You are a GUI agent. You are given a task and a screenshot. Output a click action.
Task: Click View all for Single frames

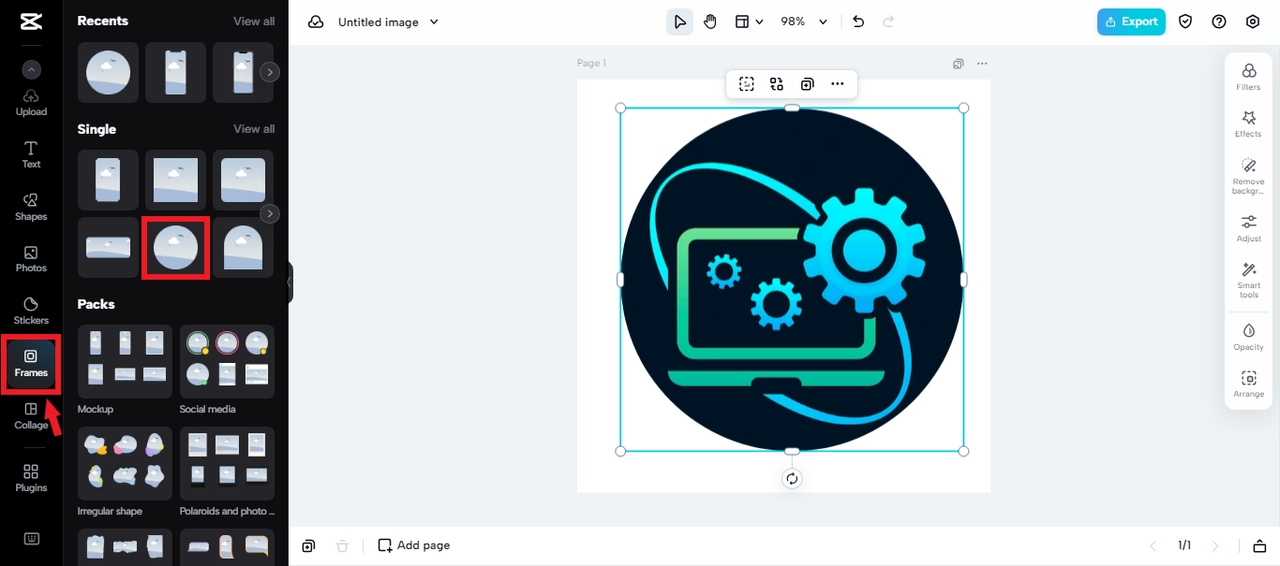[x=254, y=129]
